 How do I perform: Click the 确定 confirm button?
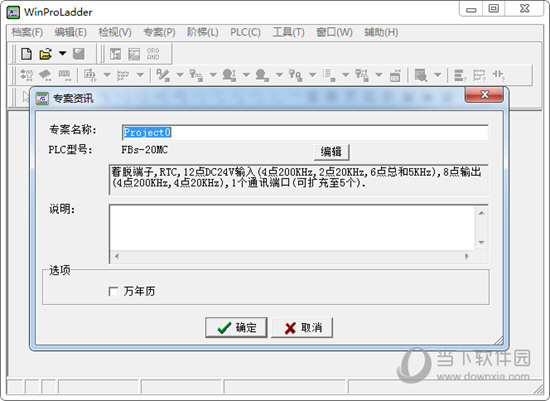pyautogui.click(x=236, y=328)
